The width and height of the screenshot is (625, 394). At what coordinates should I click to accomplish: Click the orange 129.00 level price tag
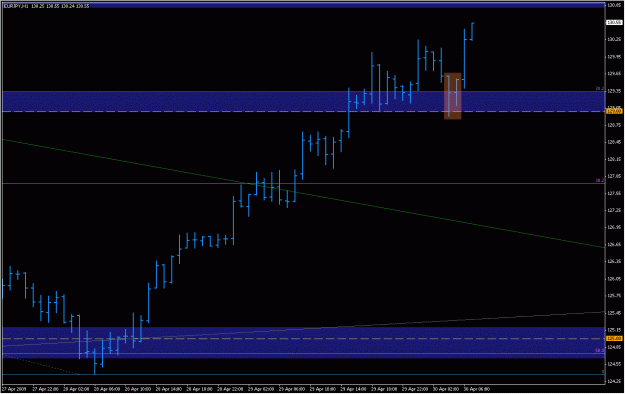point(614,111)
